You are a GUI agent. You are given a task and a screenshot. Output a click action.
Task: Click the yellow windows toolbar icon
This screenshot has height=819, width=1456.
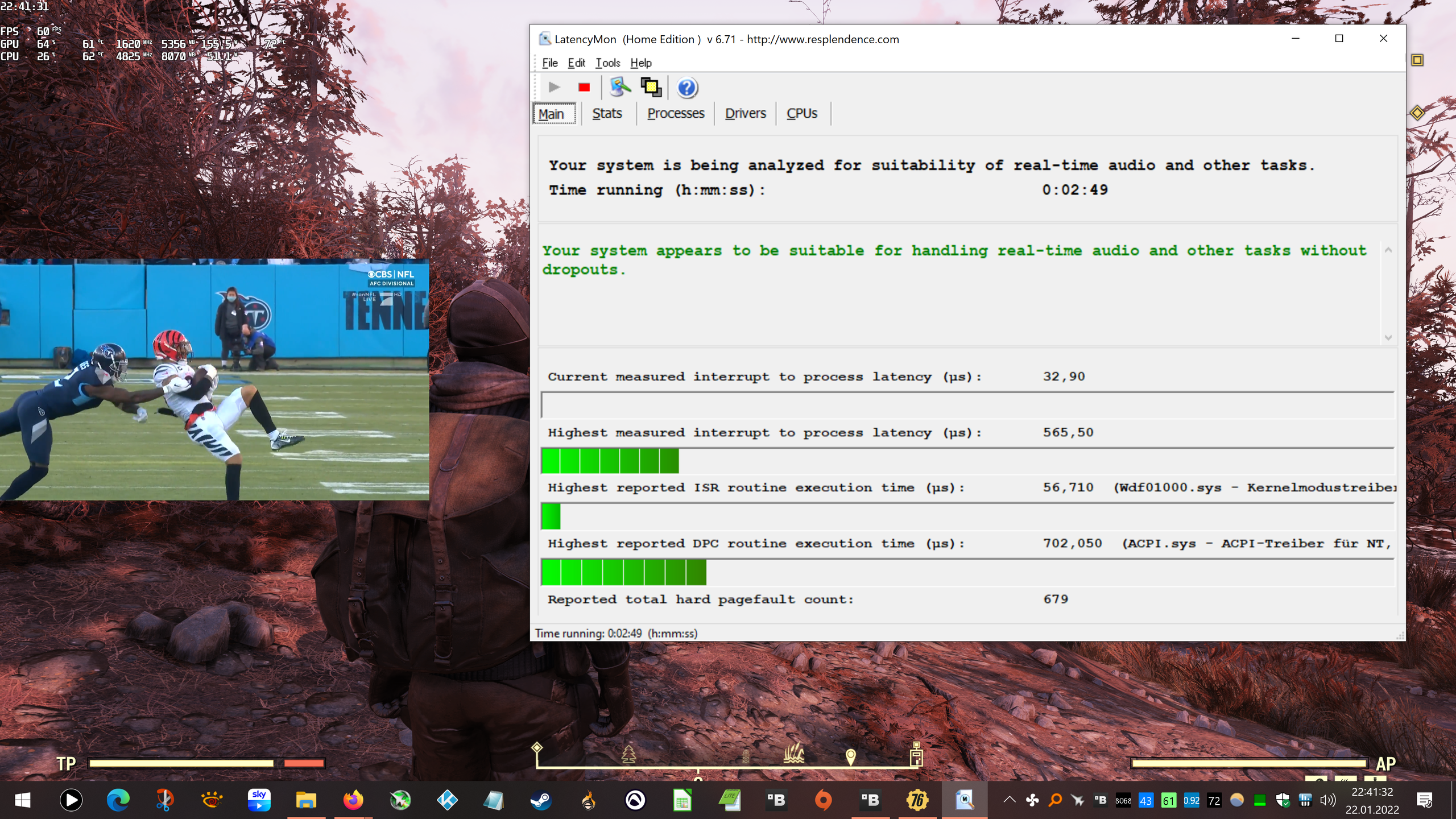(x=651, y=87)
